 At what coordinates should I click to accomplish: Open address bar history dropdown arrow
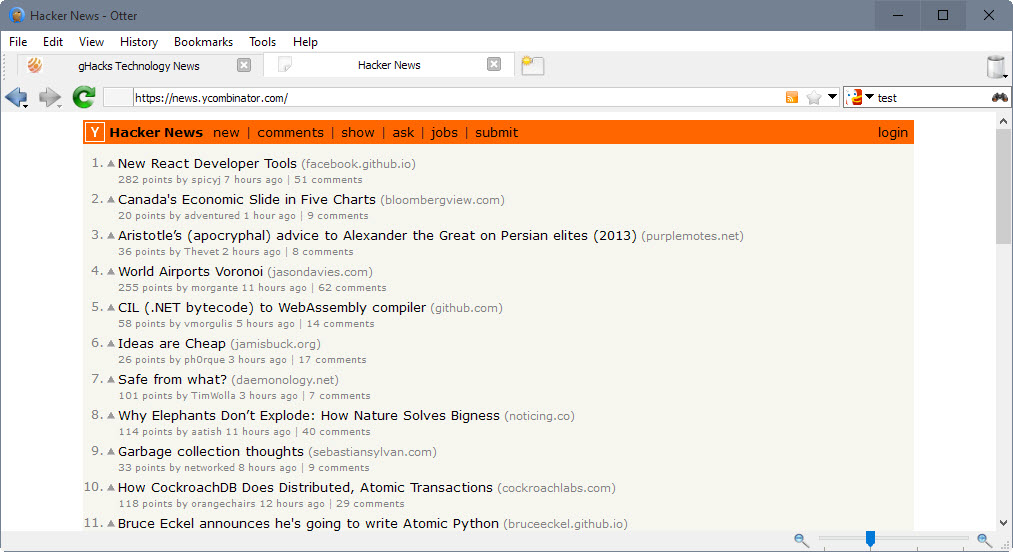832,97
